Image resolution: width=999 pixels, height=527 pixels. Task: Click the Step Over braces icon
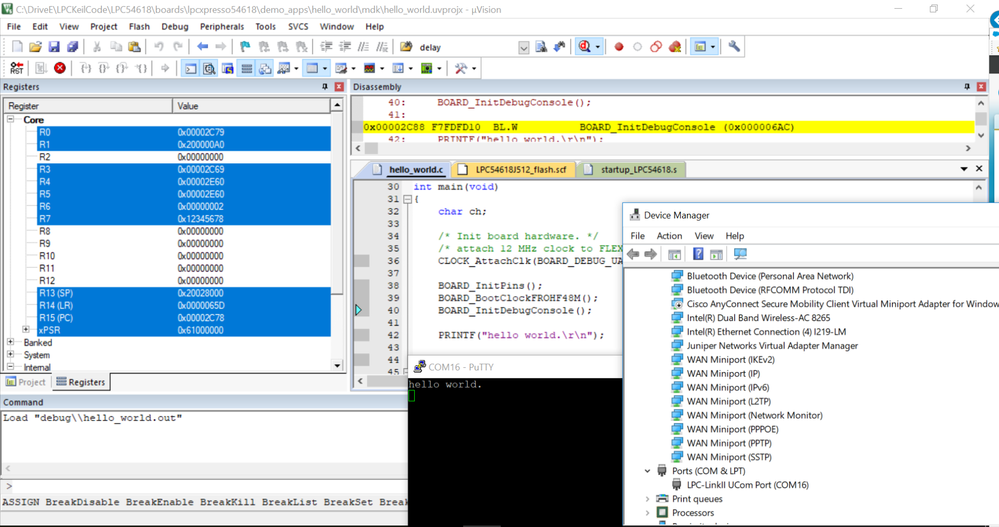[x=104, y=68]
